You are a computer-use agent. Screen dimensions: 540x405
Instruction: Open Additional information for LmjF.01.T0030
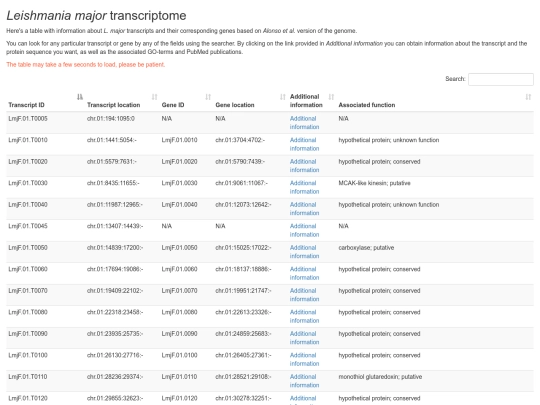(x=304, y=187)
